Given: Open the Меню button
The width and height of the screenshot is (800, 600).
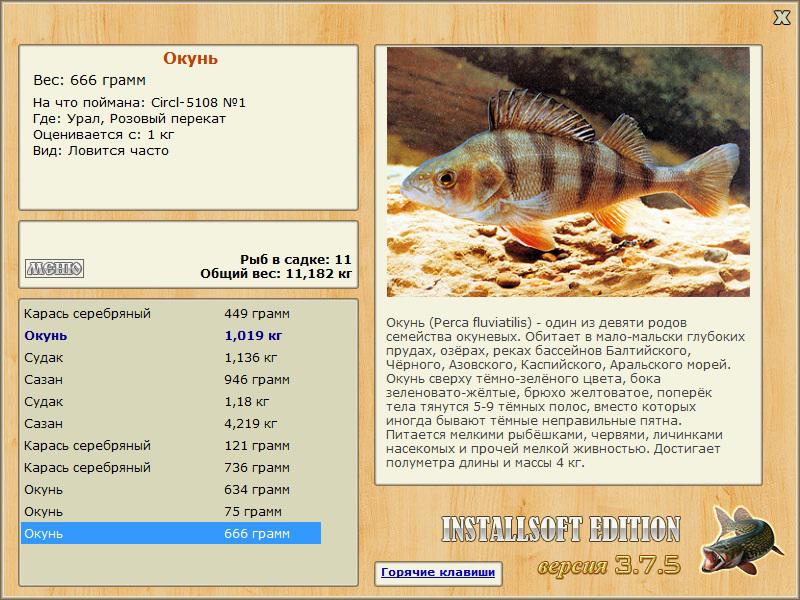Looking at the screenshot, I should pos(55,268).
